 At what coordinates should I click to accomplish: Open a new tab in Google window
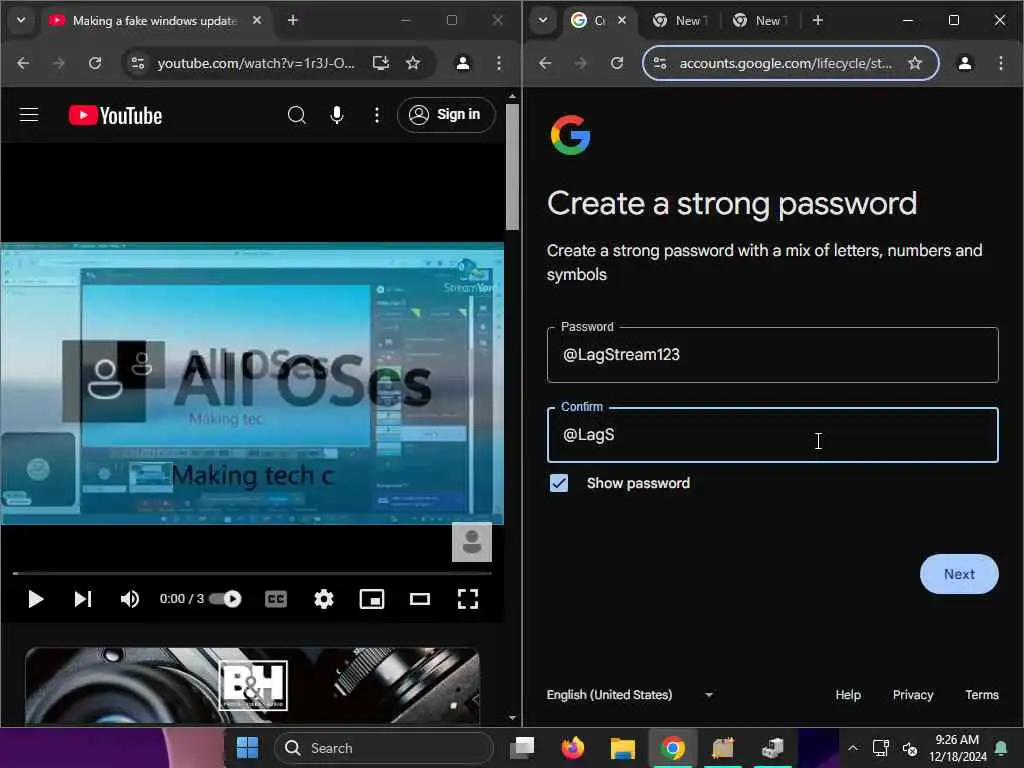(818, 20)
